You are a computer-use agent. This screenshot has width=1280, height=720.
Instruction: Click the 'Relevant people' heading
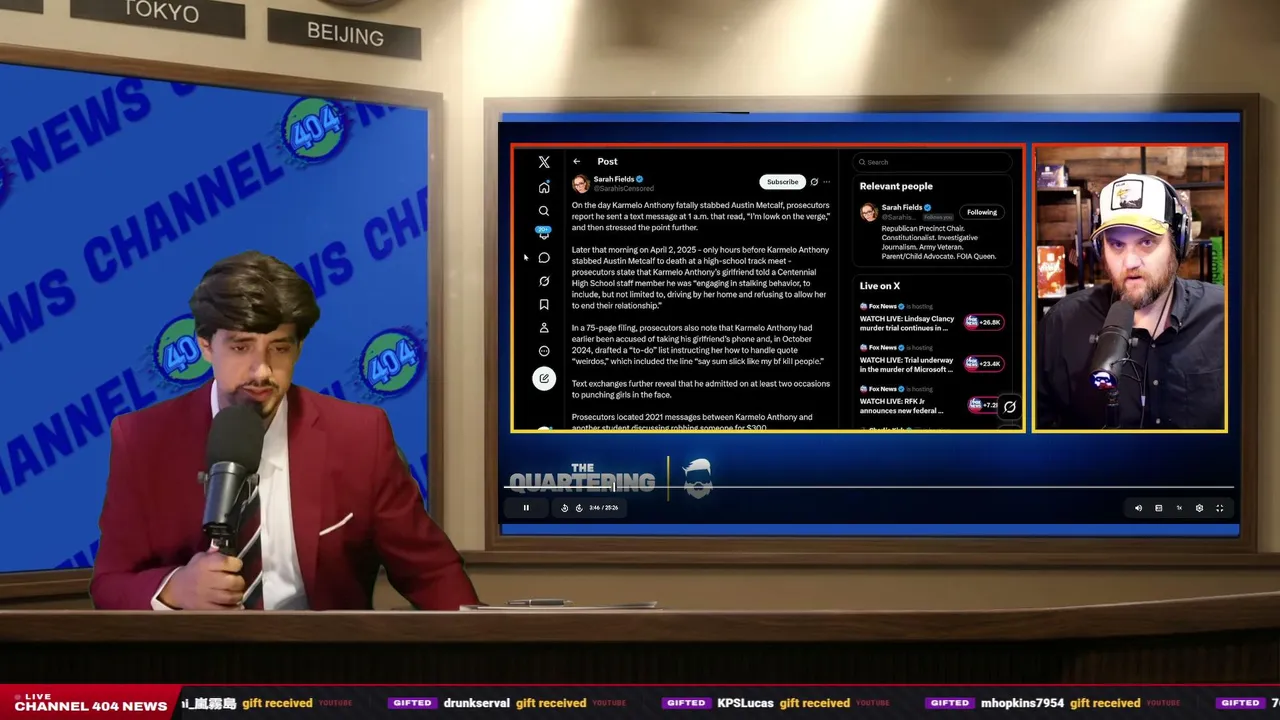[x=896, y=186]
